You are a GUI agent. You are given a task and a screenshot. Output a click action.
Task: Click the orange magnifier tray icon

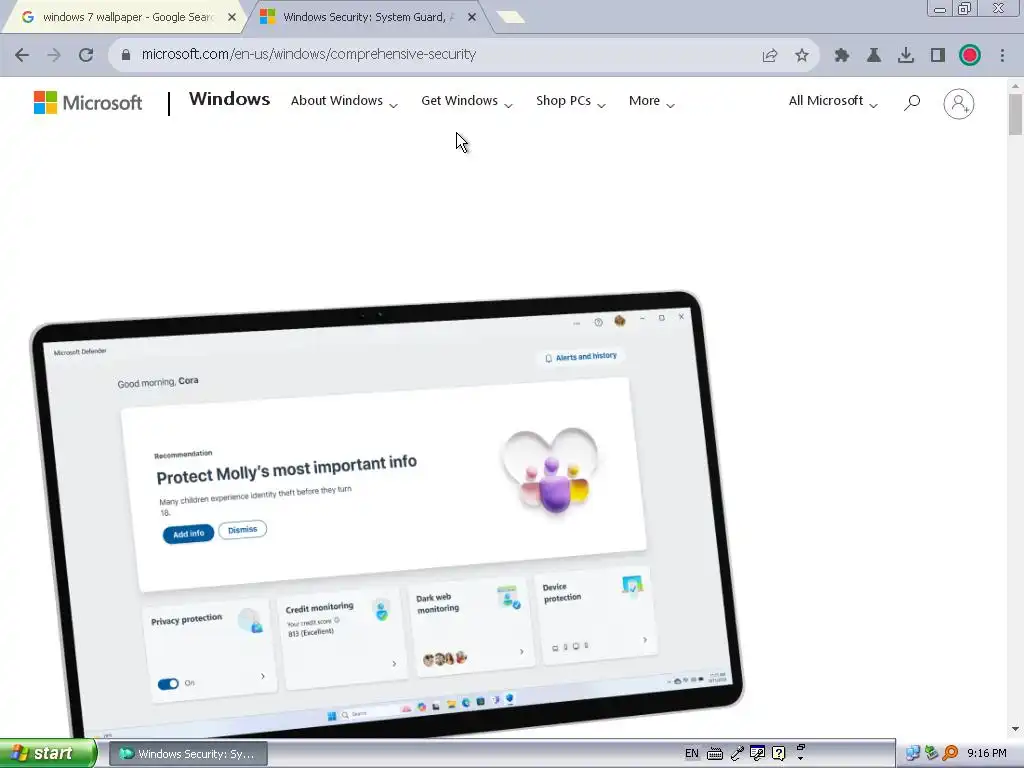[x=950, y=753]
